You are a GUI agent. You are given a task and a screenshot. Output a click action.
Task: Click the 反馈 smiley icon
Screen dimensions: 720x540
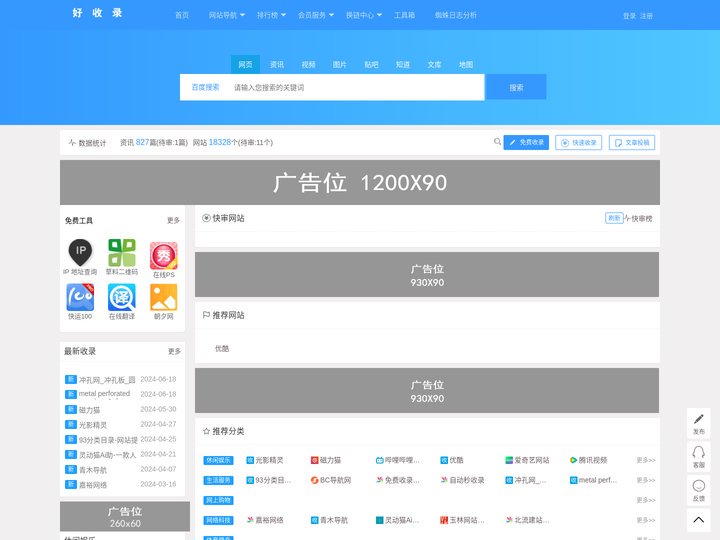[x=698, y=486]
